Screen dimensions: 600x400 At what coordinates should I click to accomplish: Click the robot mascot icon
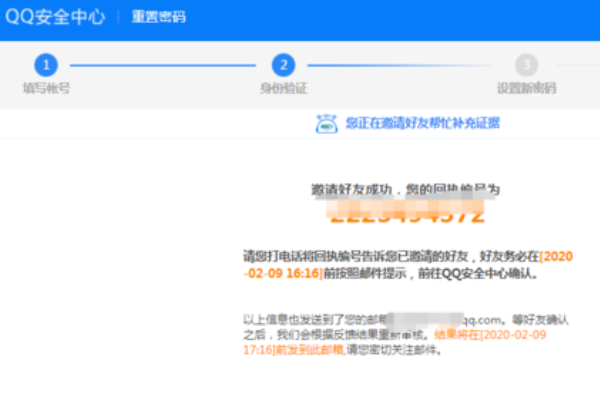tap(326, 124)
